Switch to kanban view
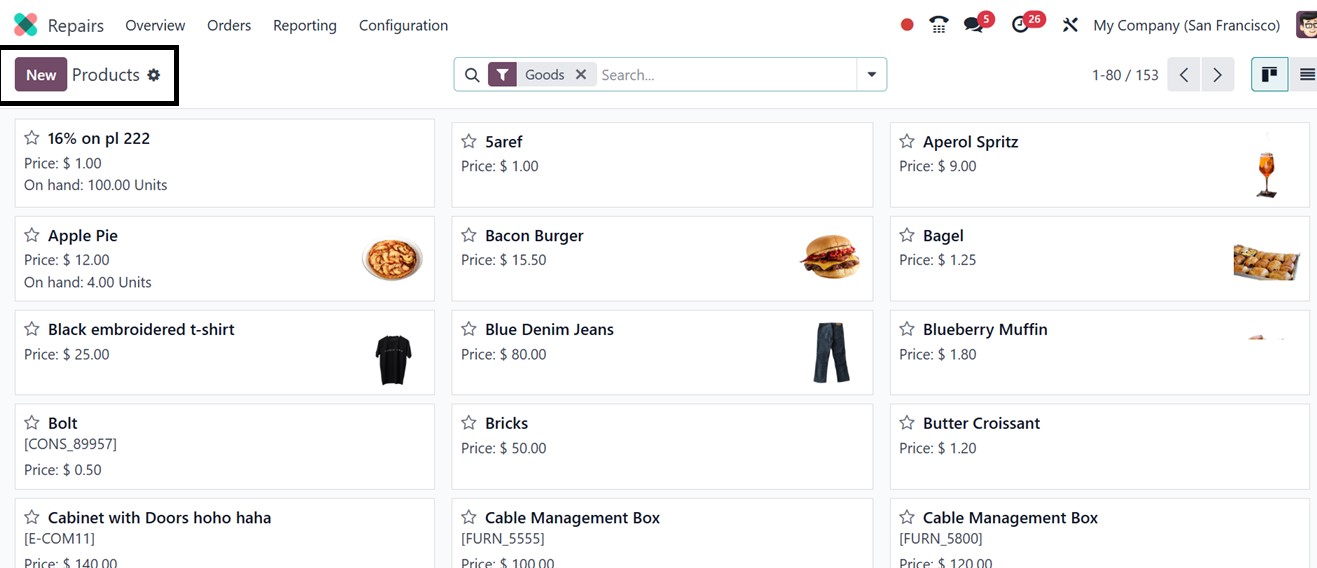The width and height of the screenshot is (1317, 568). [x=1269, y=75]
